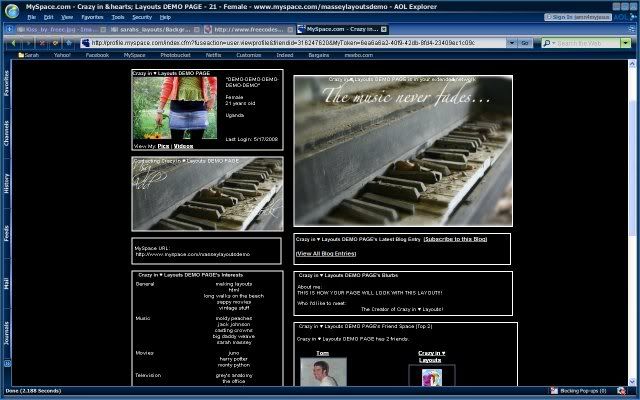Viewport: 640px width, 400px height.
Task: Click the page scrollbar up arrow
Action: [x=632, y=63]
